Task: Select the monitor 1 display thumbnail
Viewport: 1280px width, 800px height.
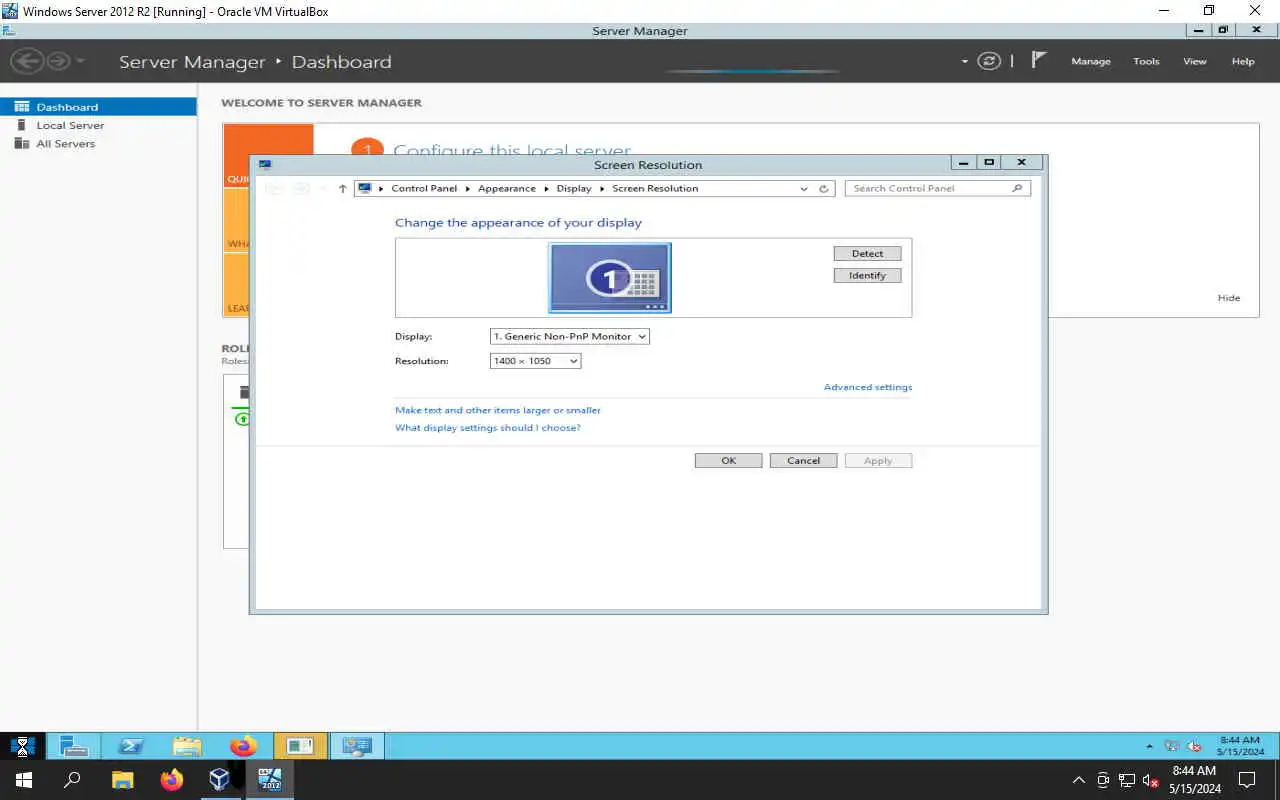Action: pyautogui.click(x=610, y=278)
